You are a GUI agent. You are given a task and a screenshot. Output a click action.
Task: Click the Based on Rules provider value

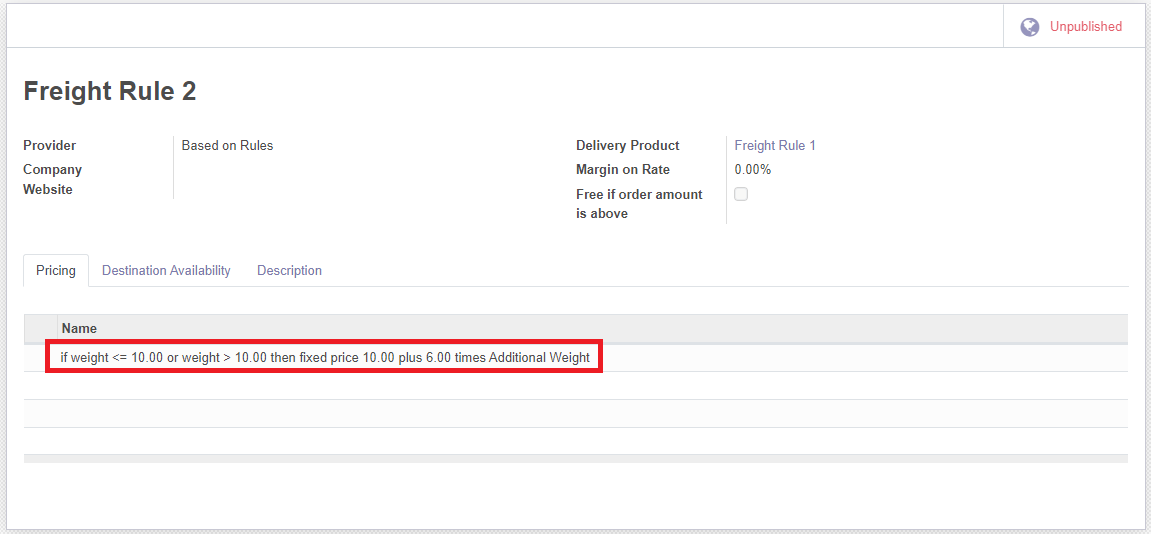(227, 145)
